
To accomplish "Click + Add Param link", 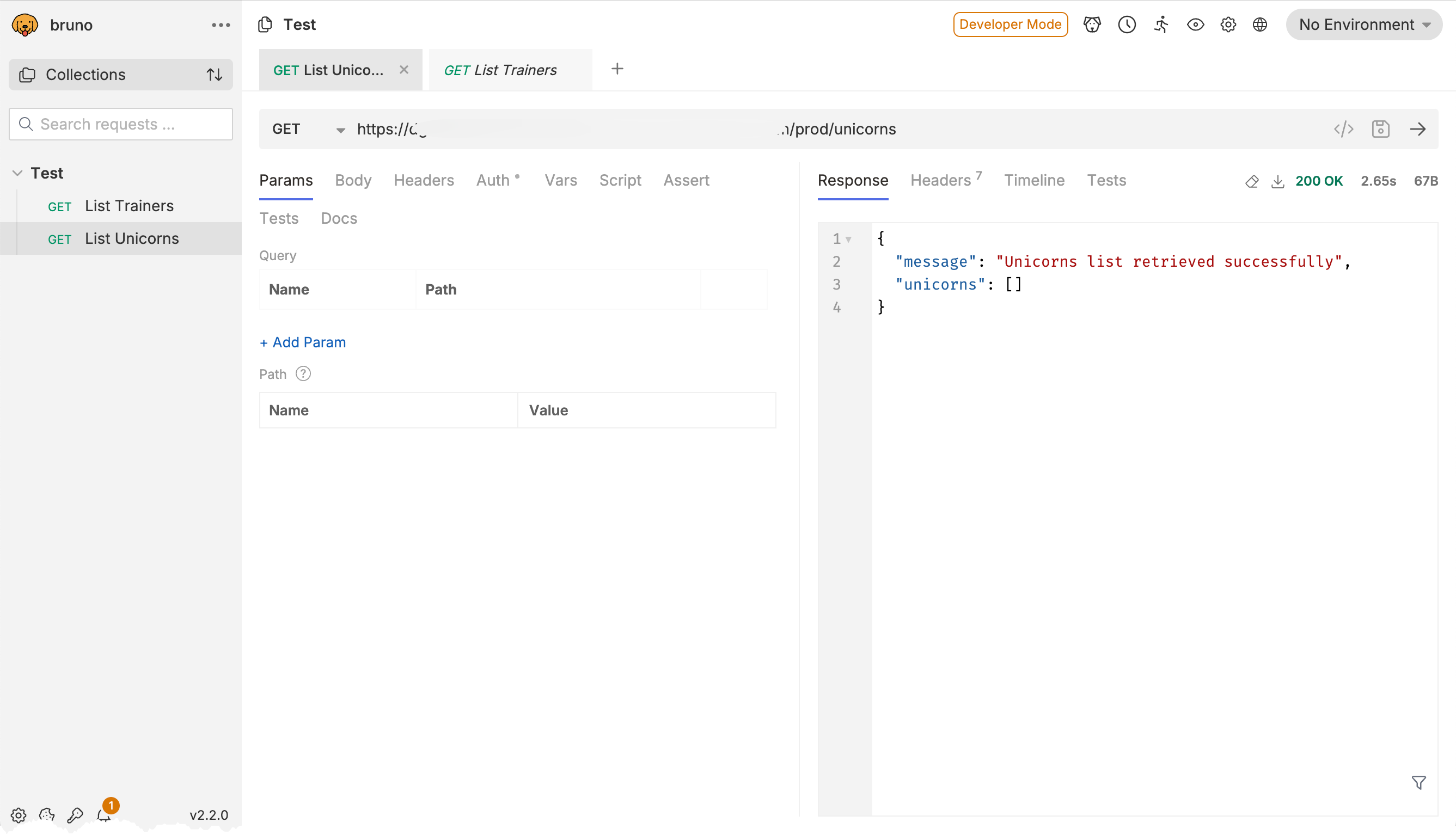I will [x=302, y=342].
